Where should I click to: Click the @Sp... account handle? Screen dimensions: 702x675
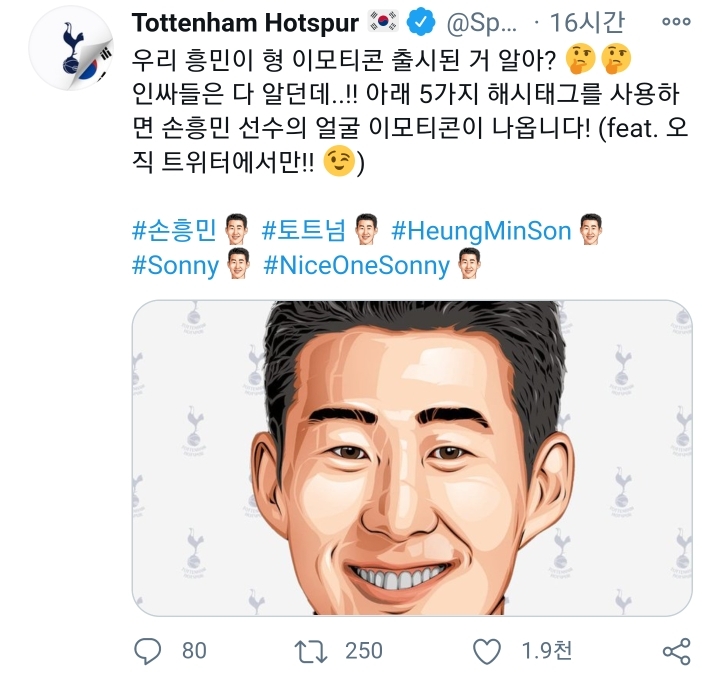(x=482, y=22)
